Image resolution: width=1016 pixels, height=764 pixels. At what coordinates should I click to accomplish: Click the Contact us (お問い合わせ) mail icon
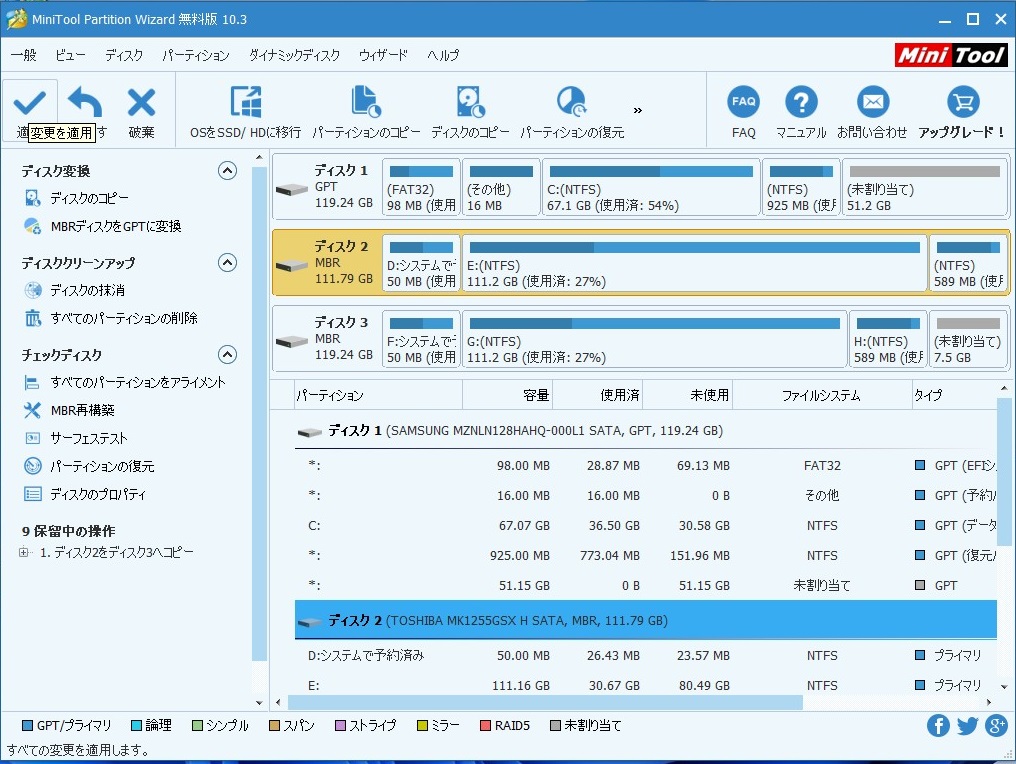pyautogui.click(x=872, y=102)
